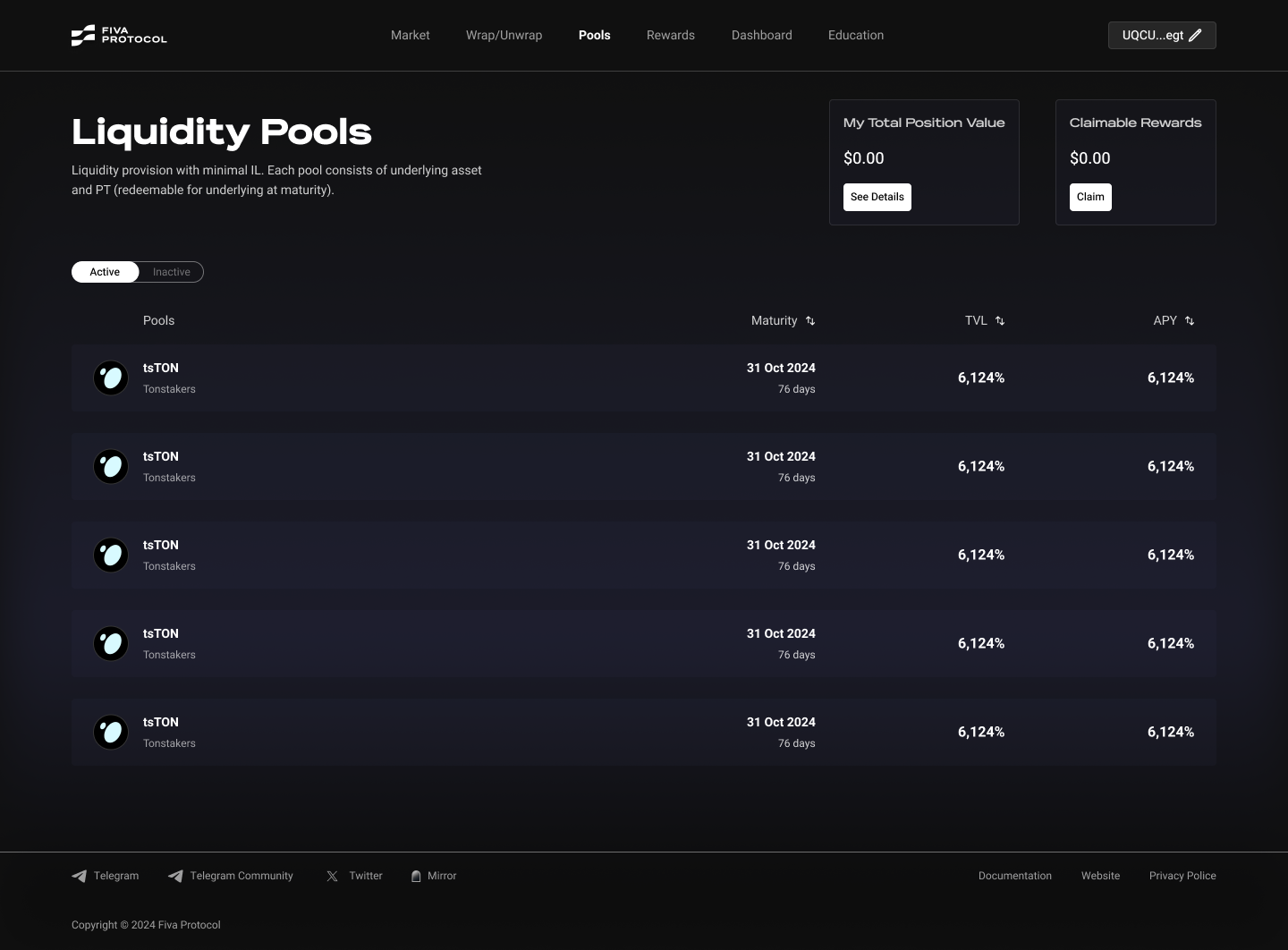Image resolution: width=1288 pixels, height=950 pixels.
Task: Toggle the Active pools filter
Action: [105, 271]
